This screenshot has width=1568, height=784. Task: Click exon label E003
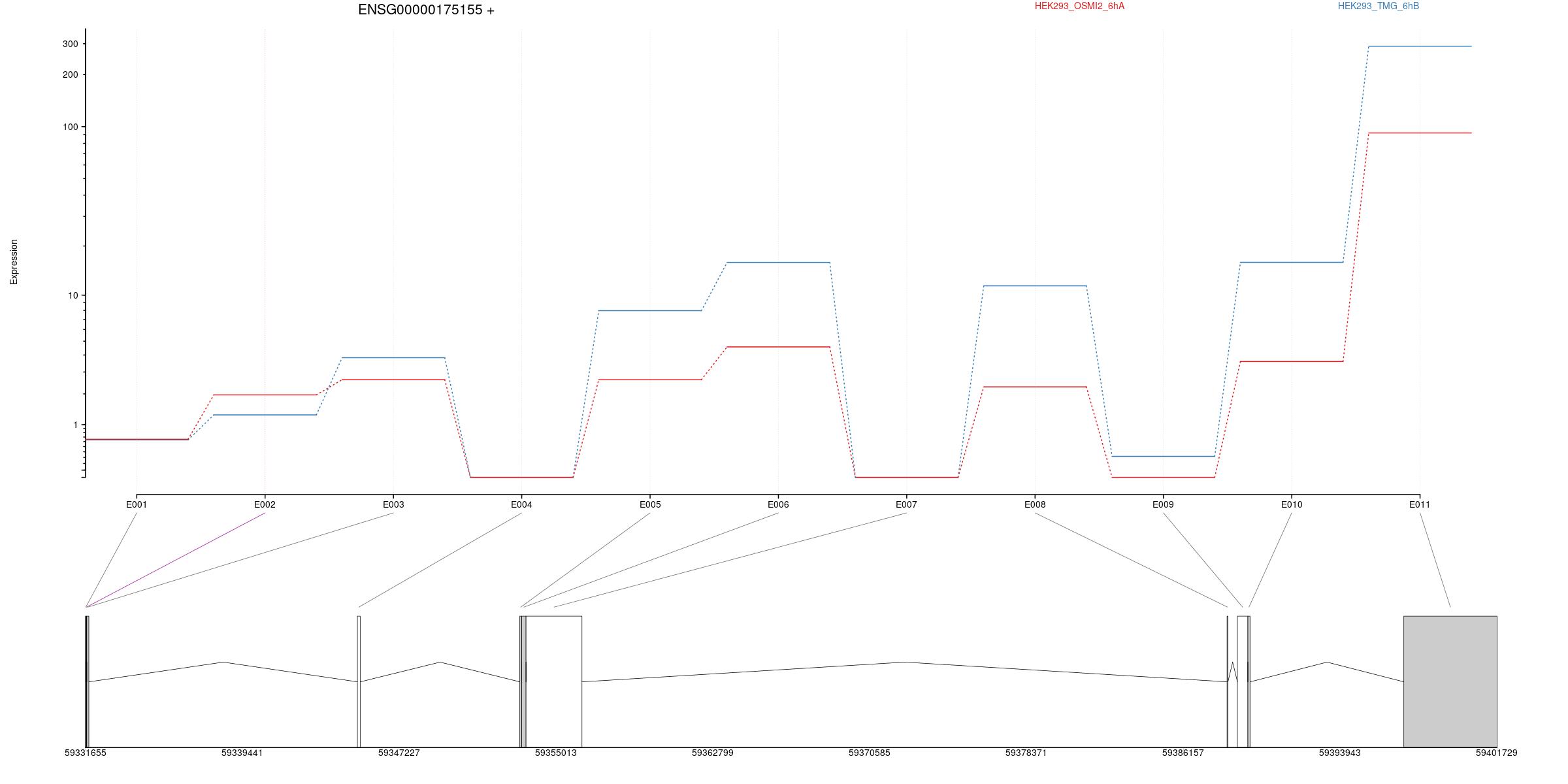pos(393,504)
